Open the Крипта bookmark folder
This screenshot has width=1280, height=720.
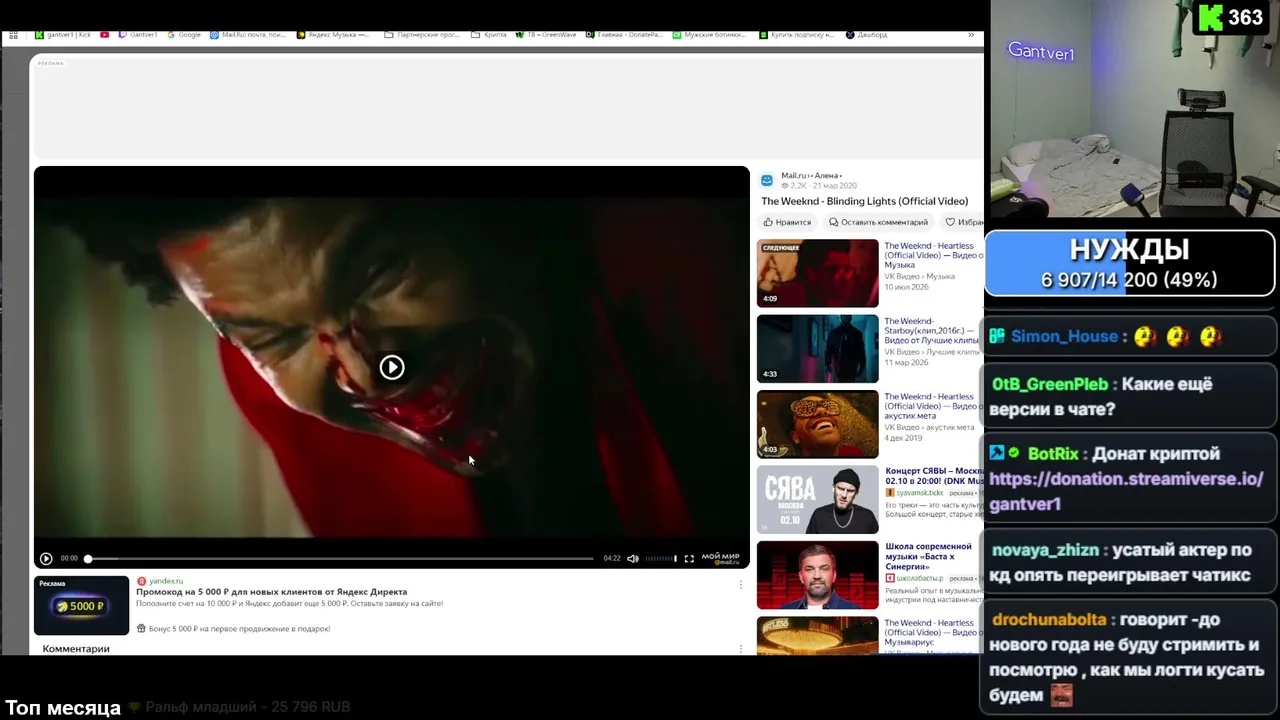click(x=489, y=35)
